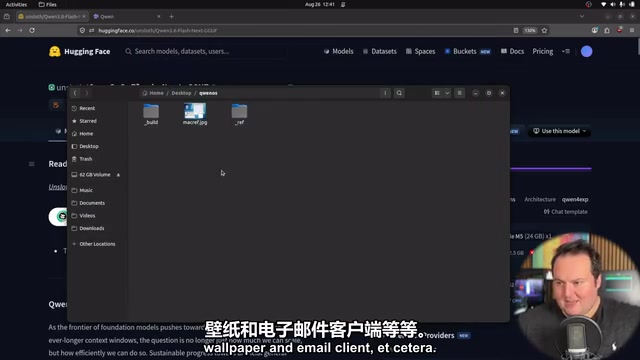Open the user avatar profile menu
Viewport: 640px width, 360px height.
[x=587, y=51]
